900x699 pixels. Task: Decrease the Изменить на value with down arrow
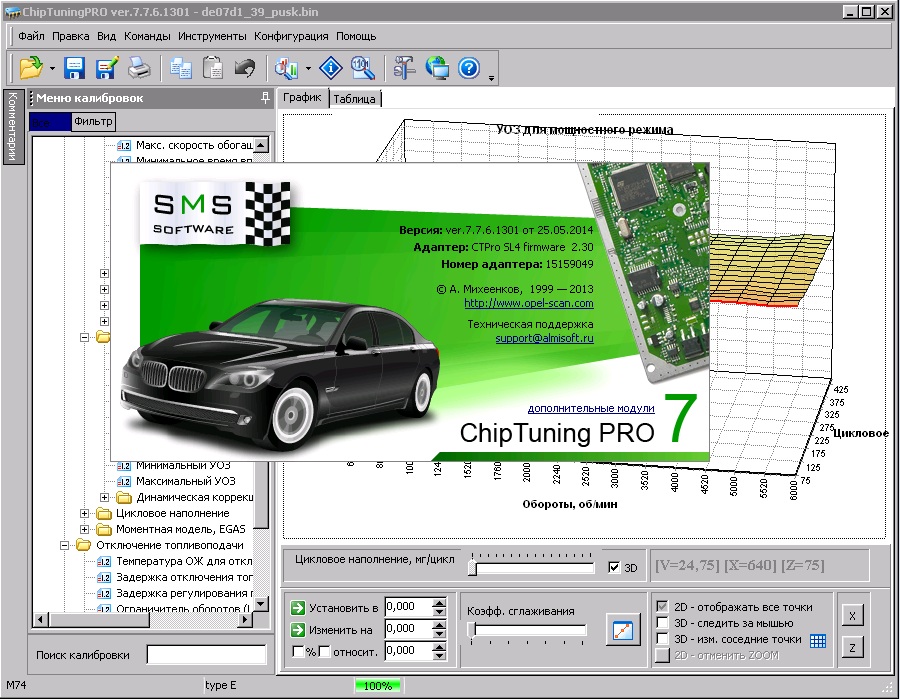[439, 634]
